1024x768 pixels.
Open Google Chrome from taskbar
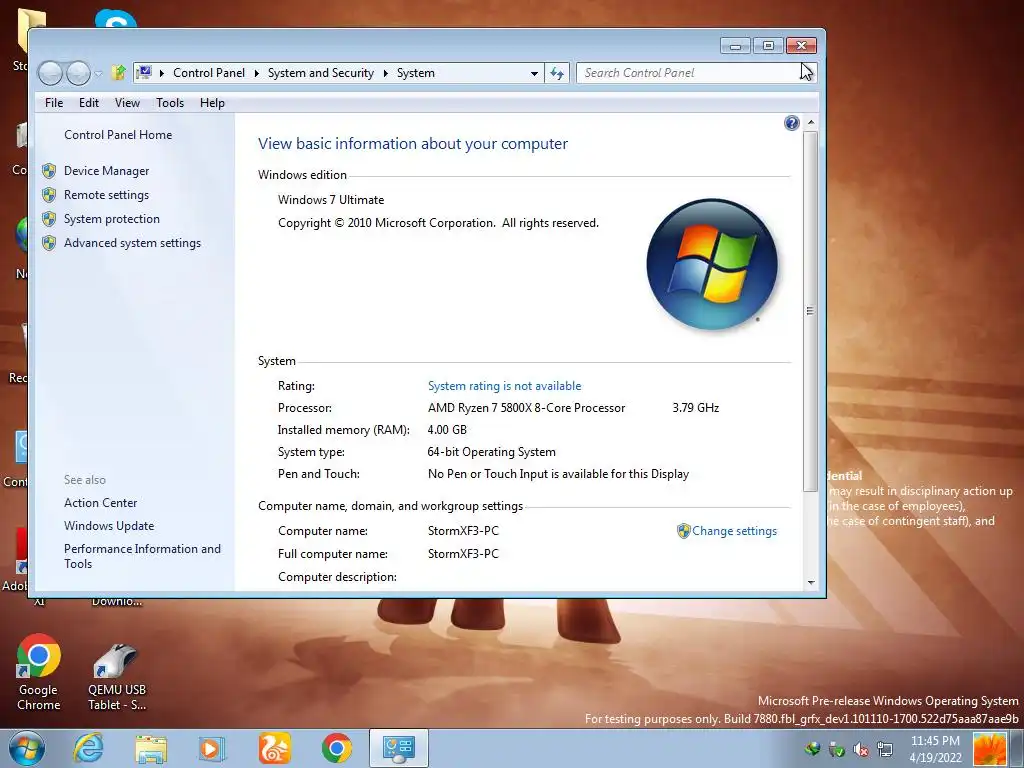tap(337, 748)
